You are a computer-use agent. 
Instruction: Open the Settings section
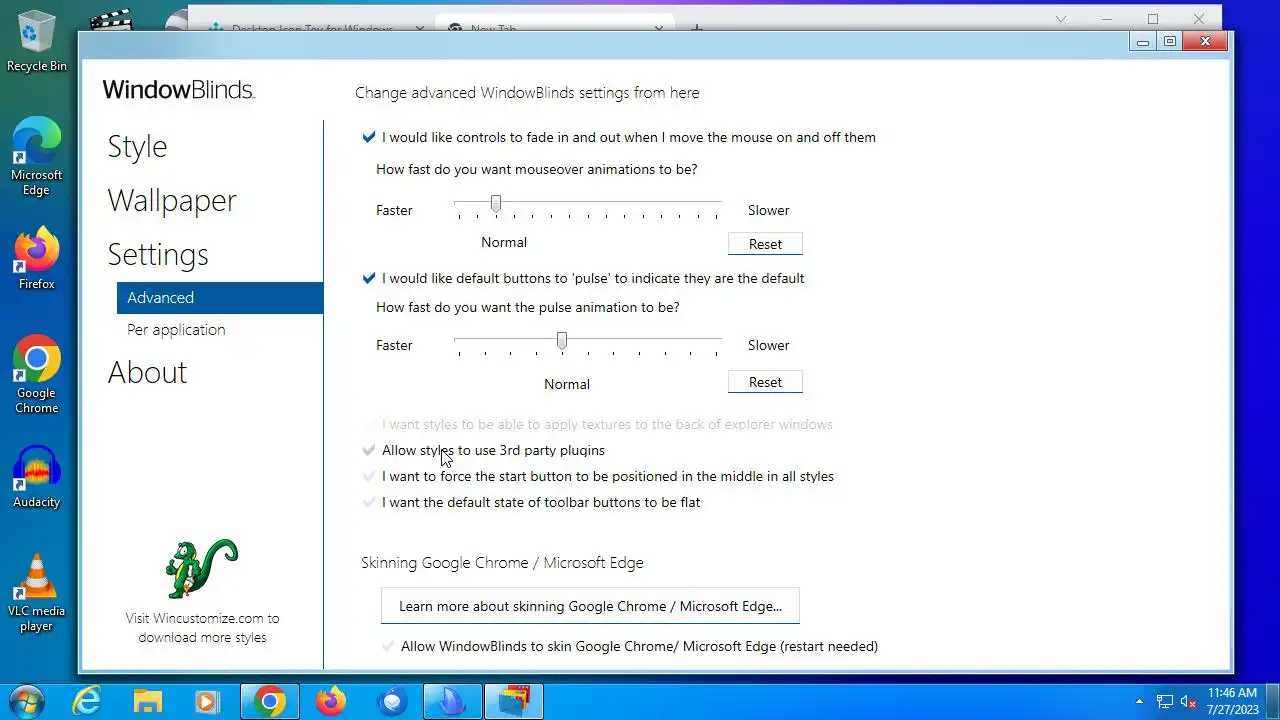158,254
